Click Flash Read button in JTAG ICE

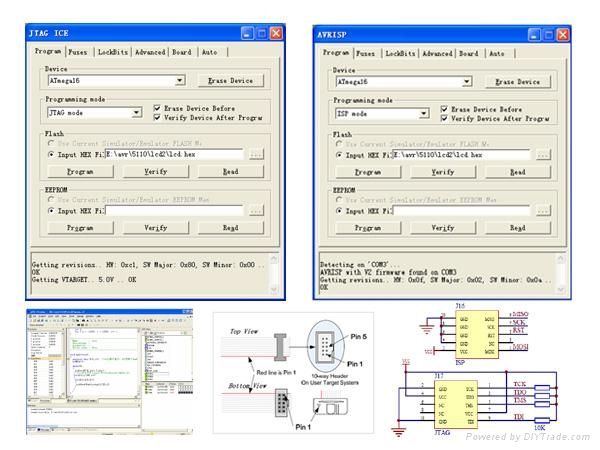click(x=231, y=171)
